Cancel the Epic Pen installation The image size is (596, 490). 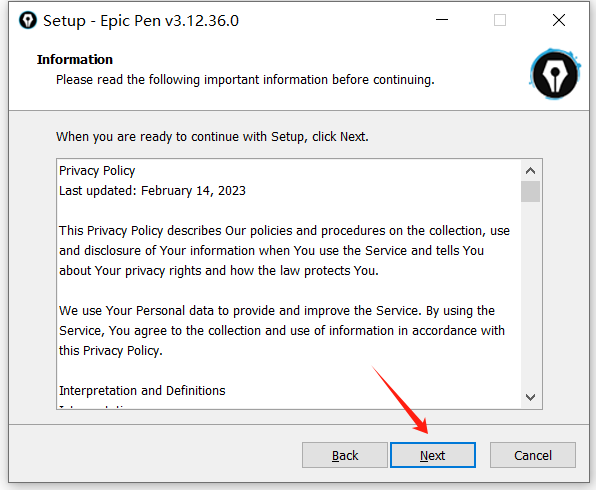coord(533,455)
